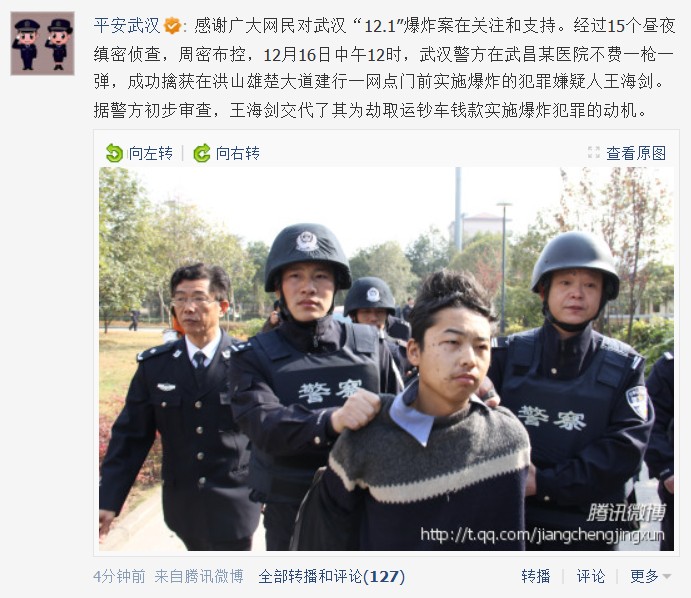Screen dimensions: 691x598
Task: Click the expand icon beside 查看原图
Action: coord(594,153)
